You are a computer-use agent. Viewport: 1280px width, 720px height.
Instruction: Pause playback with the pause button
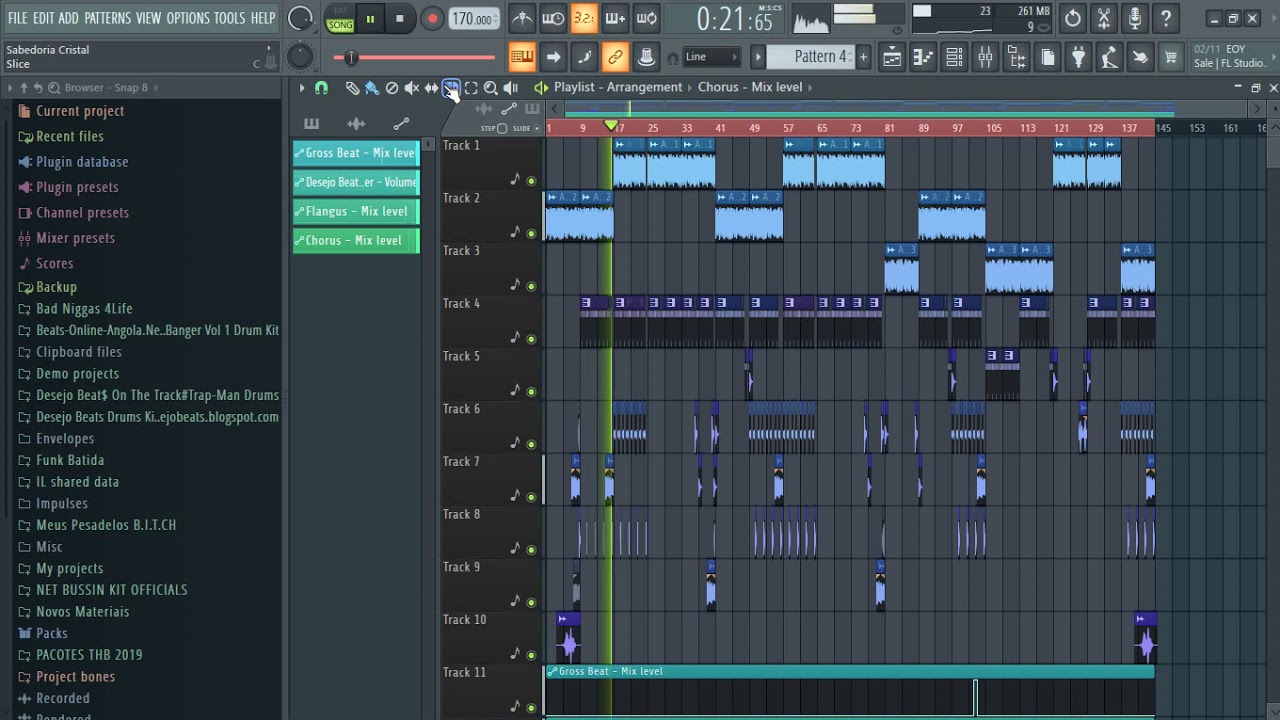tap(370, 19)
